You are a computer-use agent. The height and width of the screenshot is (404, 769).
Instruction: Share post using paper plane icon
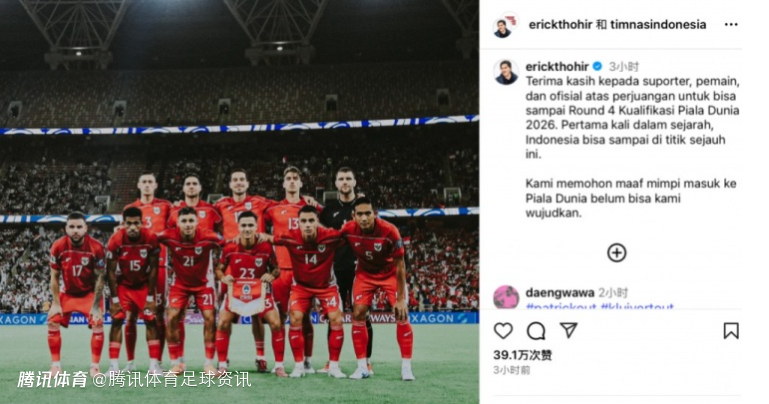568,330
